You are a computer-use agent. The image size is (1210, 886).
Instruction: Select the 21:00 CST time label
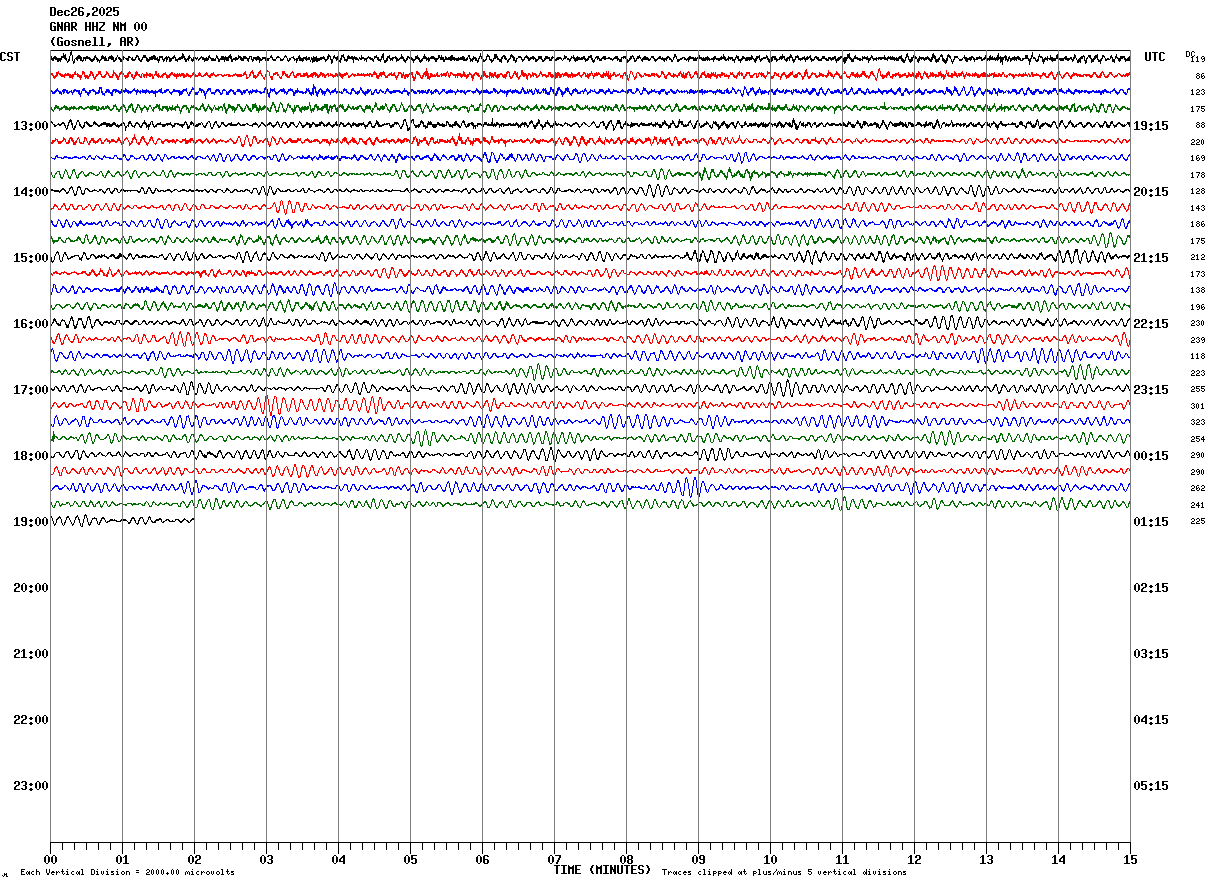(31, 654)
